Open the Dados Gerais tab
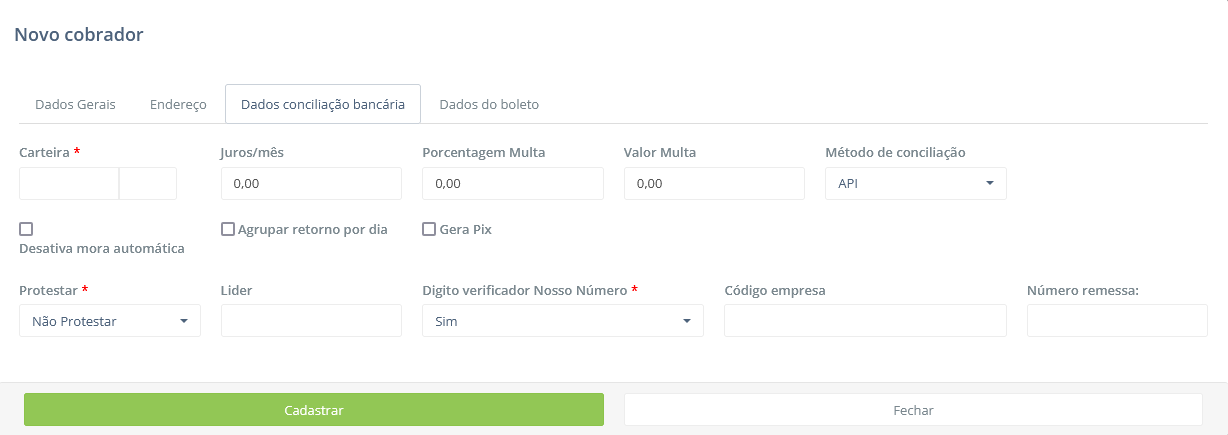 tap(75, 104)
